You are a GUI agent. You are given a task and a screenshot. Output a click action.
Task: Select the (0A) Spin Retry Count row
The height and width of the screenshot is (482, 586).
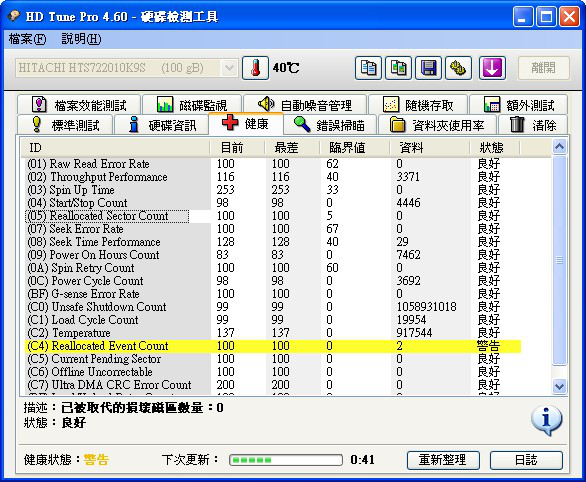pos(273,268)
